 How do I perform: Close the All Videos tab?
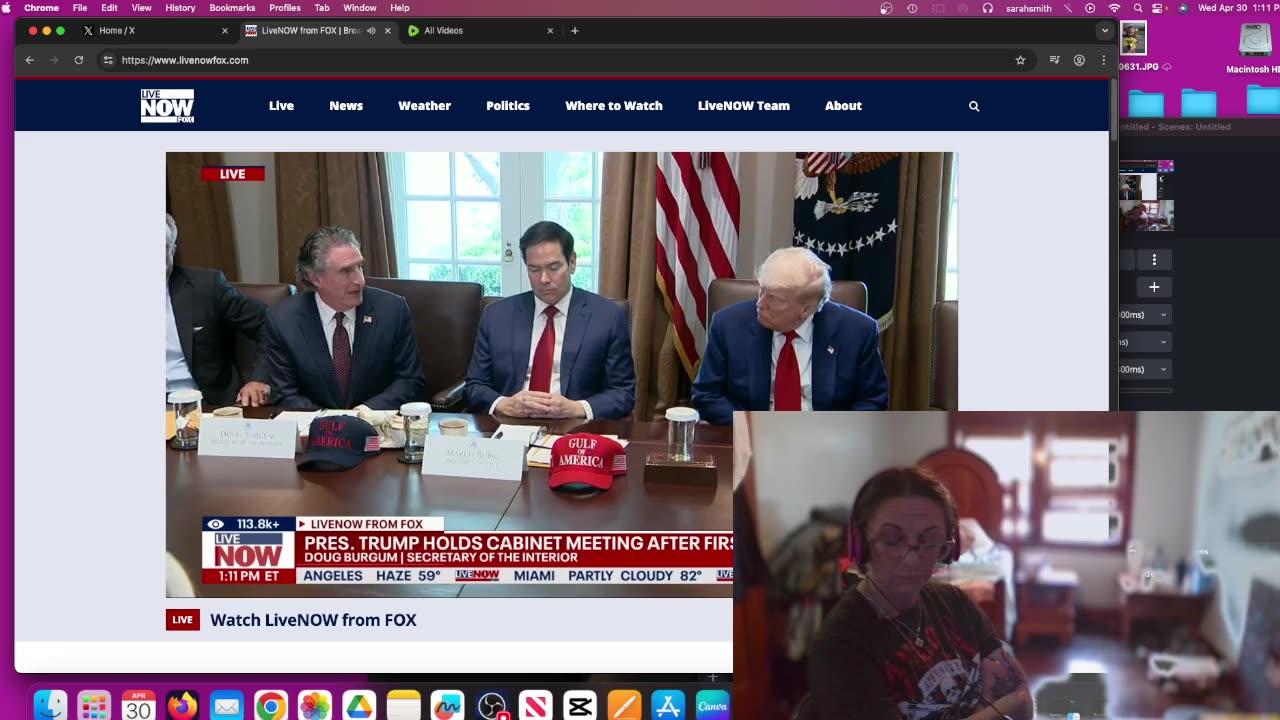(x=550, y=31)
